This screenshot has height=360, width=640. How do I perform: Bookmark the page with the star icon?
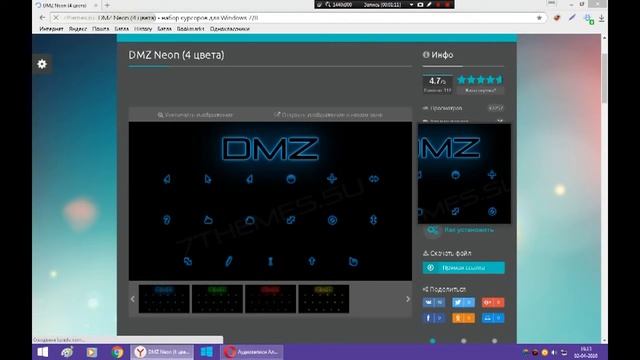point(539,18)
